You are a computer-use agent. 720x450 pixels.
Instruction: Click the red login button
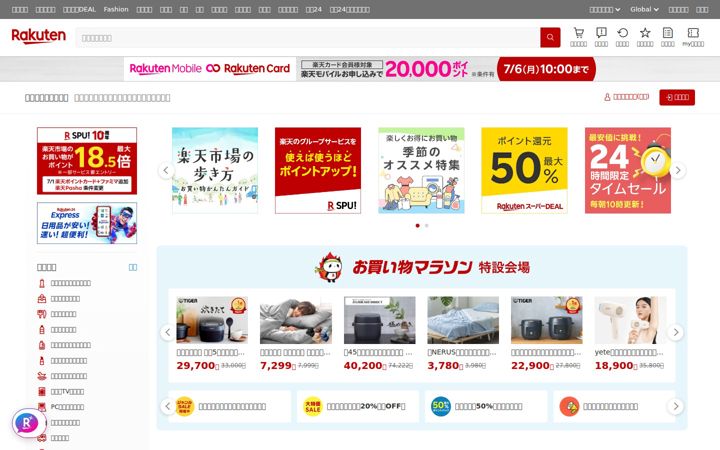pyautogui.click(x=677, y=97)
